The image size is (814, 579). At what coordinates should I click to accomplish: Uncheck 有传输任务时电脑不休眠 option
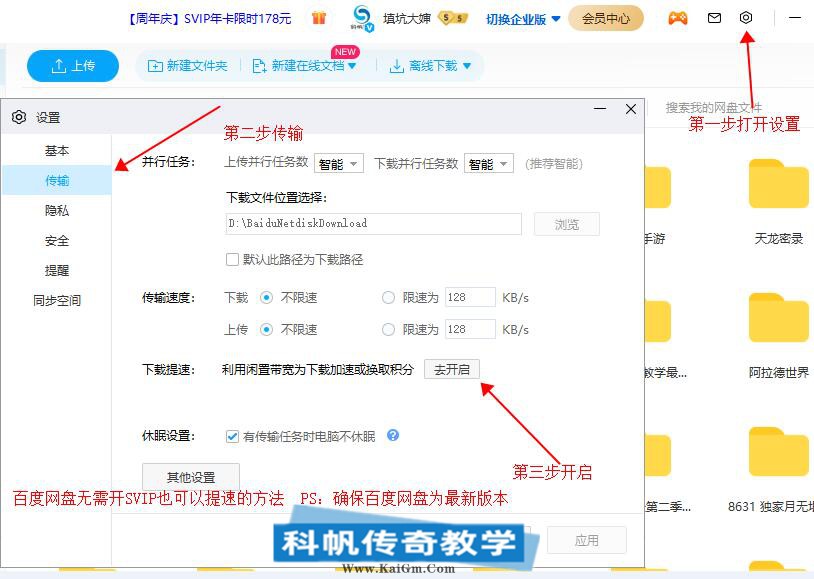point(232,436)
